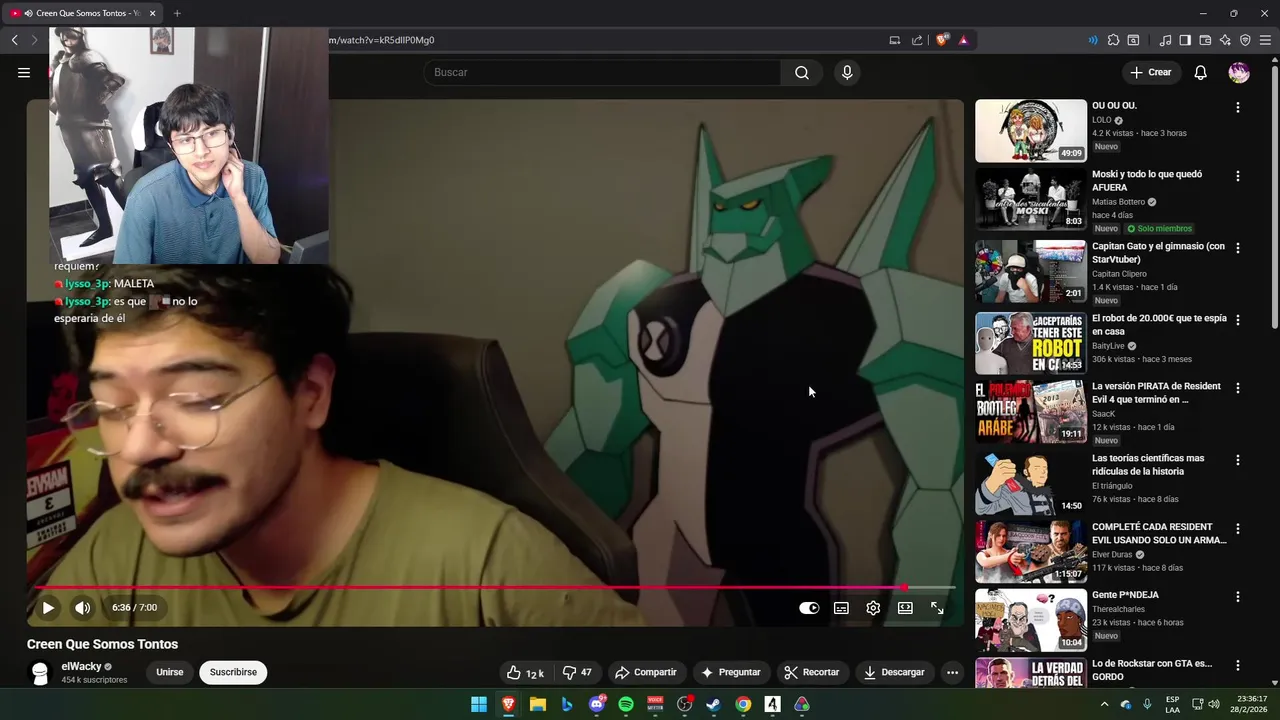This screenshot has height=720, width=1280.
Task: Play the video
Action: tap(48, 608)
